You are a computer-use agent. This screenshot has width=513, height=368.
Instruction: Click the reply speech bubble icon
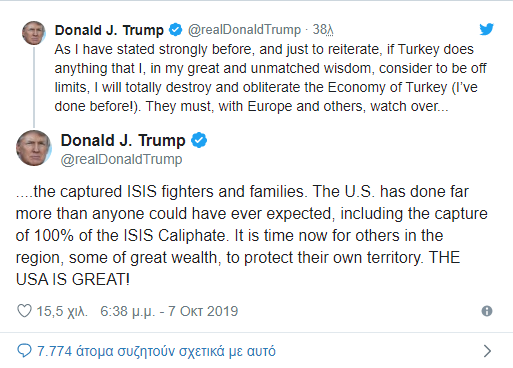click(24, 351)
